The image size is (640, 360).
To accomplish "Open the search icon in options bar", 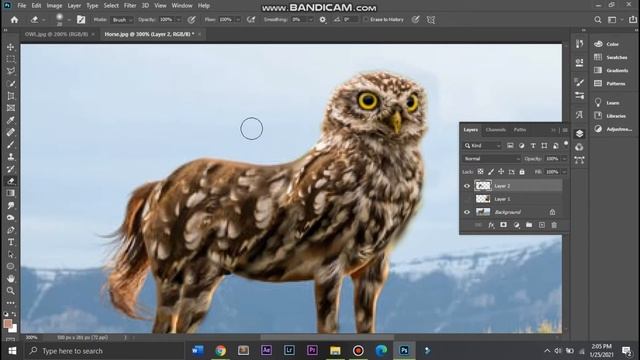I will (598, 20).
